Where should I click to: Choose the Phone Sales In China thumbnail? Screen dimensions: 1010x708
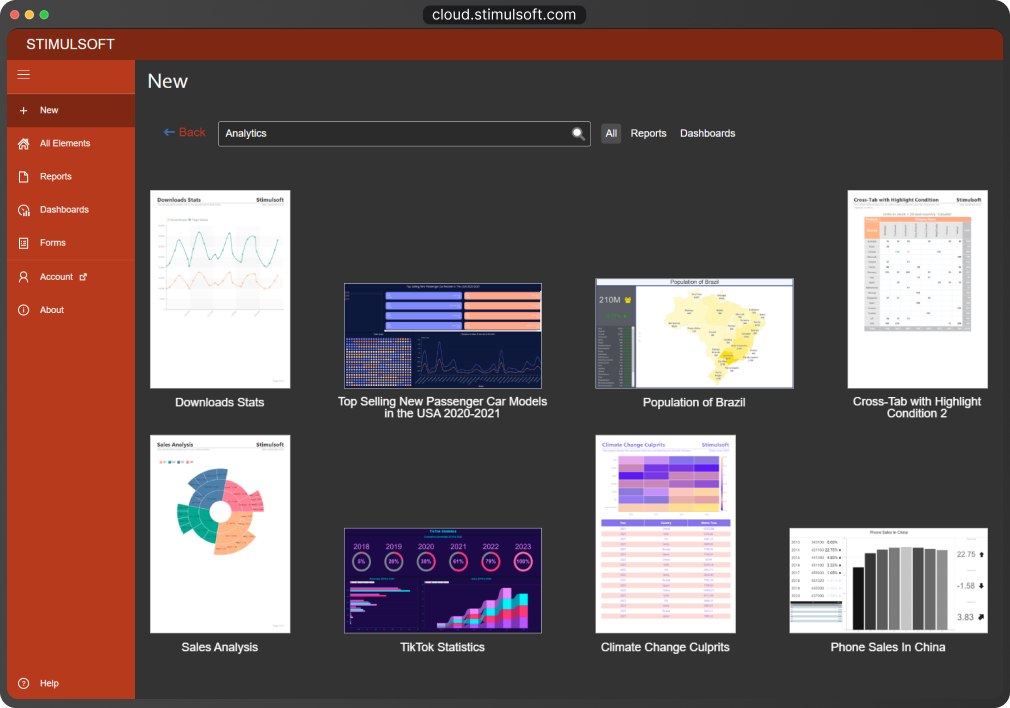(x=888, y=580)
